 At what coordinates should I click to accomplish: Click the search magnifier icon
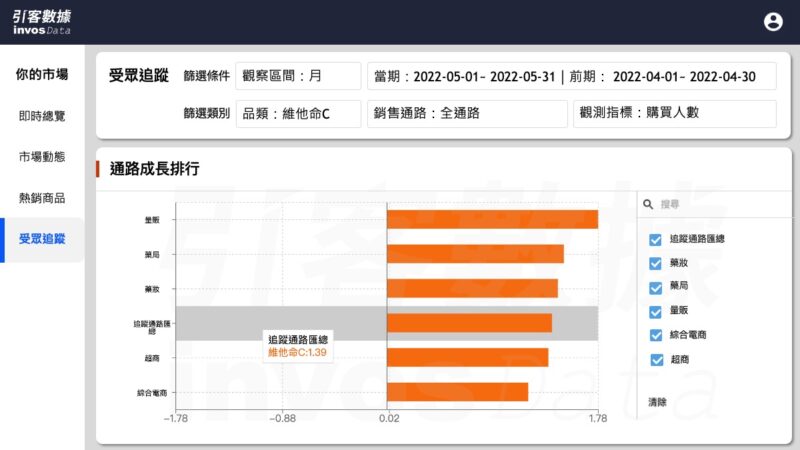(649, 204)
